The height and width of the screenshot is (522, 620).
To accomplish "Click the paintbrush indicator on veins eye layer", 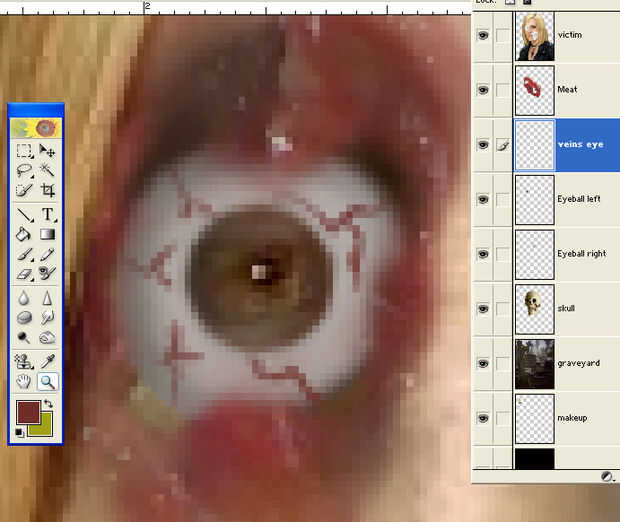I will point(503,145).
